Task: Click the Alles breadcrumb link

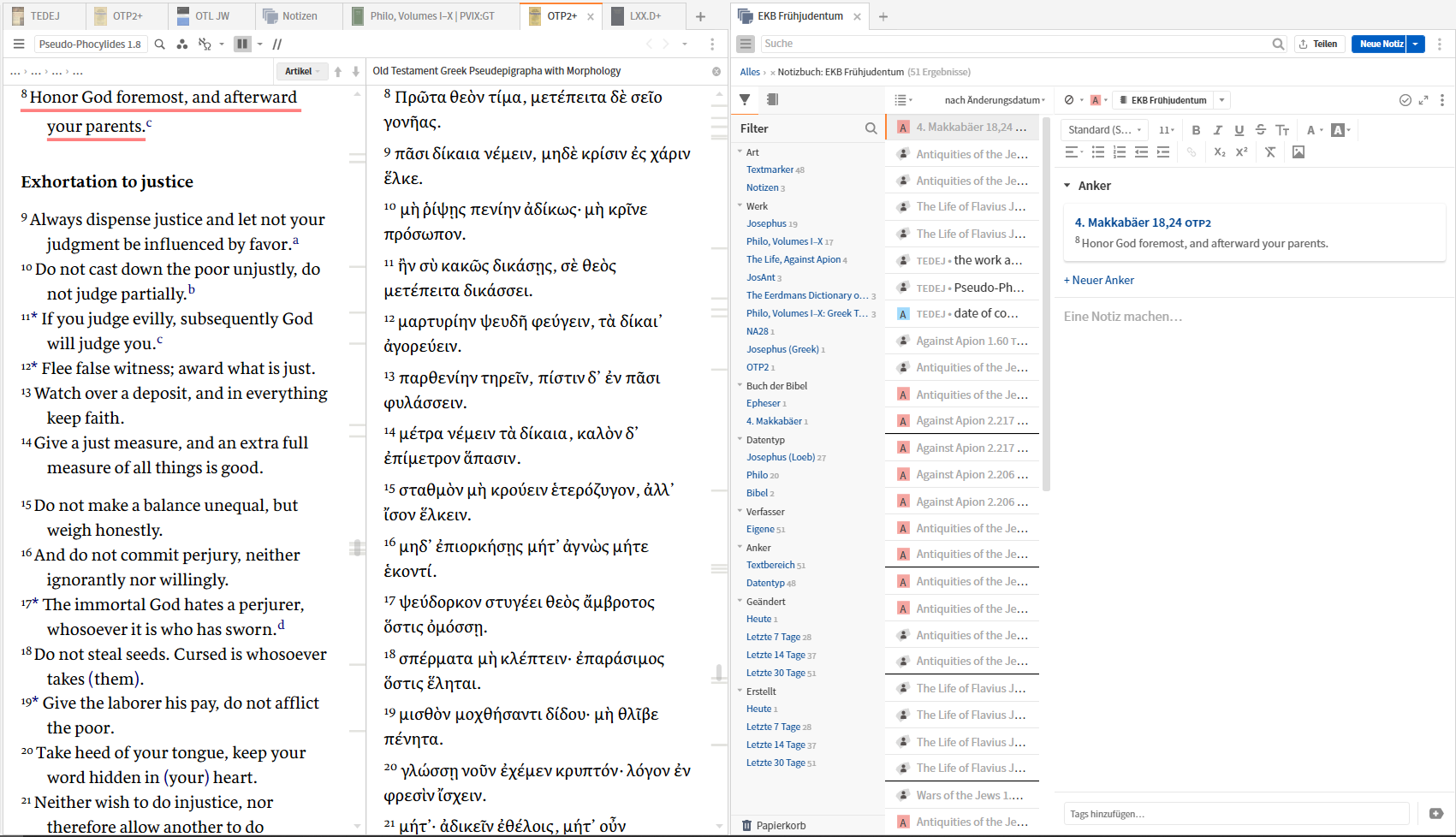Action: 750,72
